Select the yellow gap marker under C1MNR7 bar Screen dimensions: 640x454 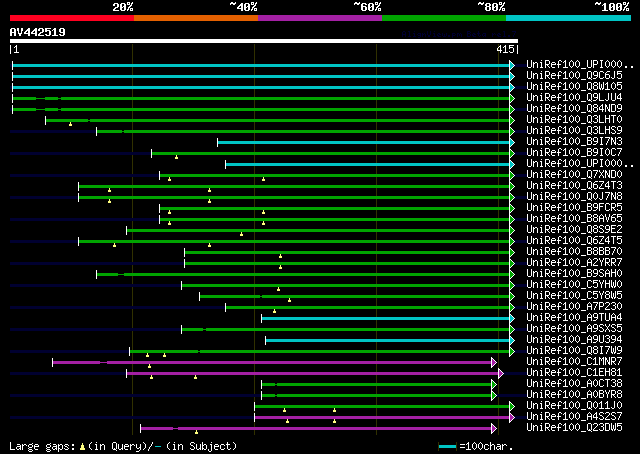coord(149,366)
